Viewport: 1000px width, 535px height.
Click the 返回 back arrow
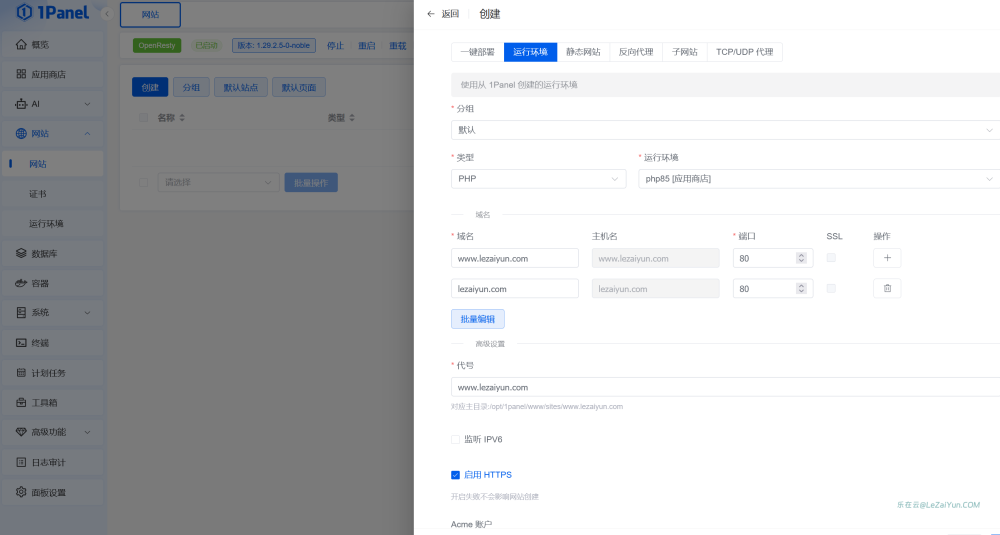(431, 14)
